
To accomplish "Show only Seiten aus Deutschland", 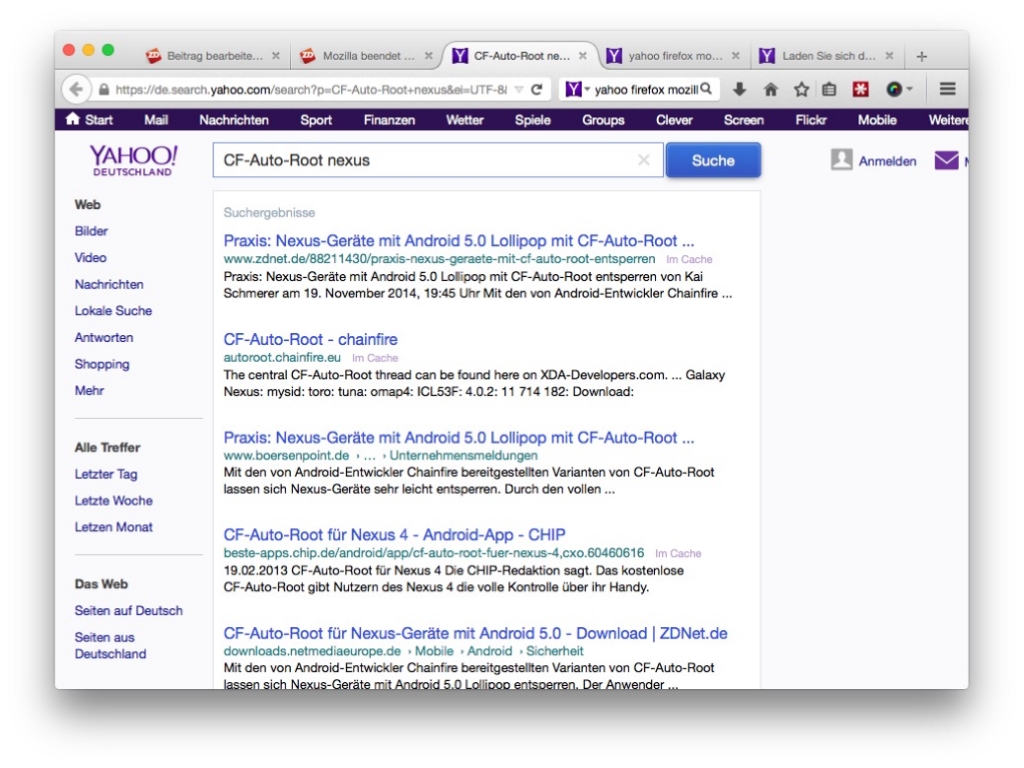I will pyautogui.click(x=110, y=645).
